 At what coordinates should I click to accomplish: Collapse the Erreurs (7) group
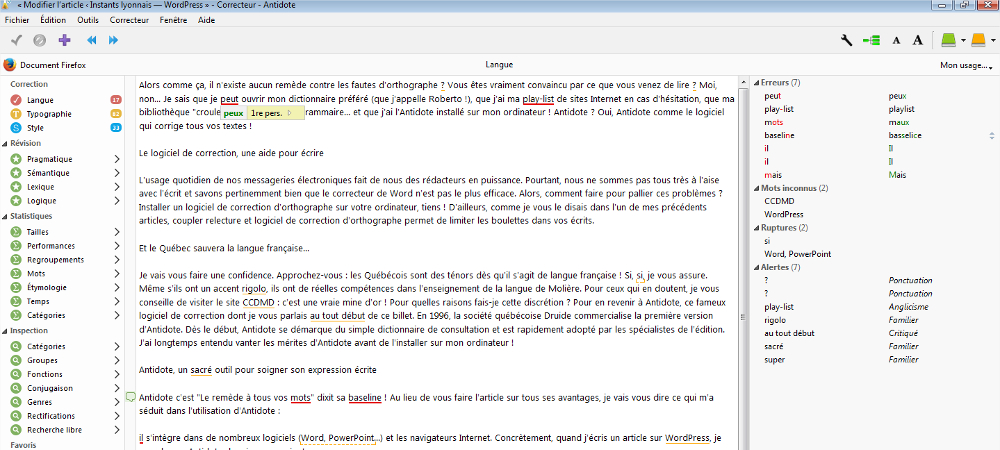pyautogui.click(x=757, y=83)
